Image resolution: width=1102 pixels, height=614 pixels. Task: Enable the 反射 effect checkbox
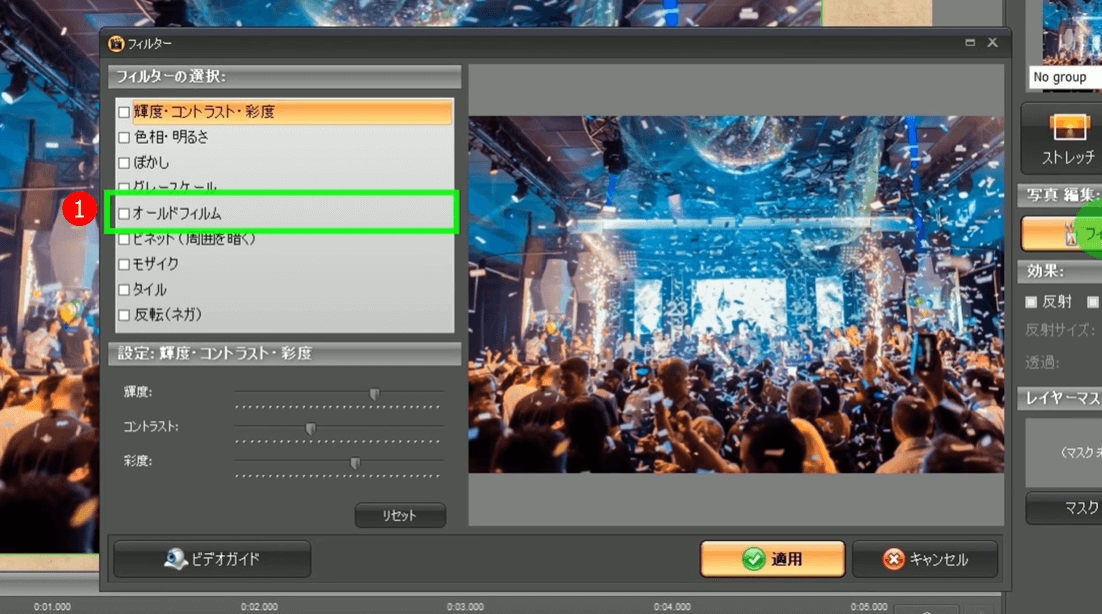tap(1031, 302)
